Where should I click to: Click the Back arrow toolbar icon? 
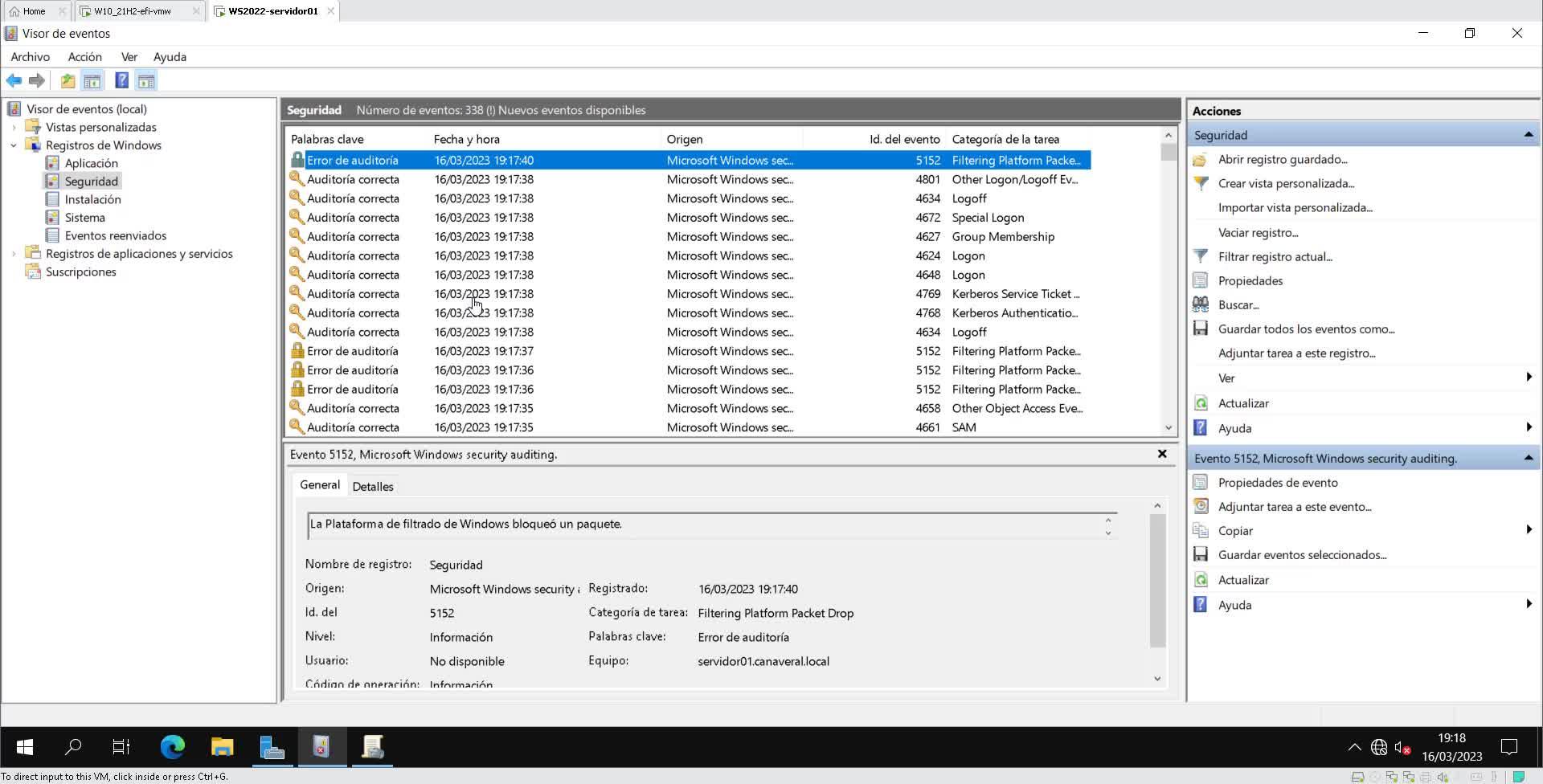14,80
